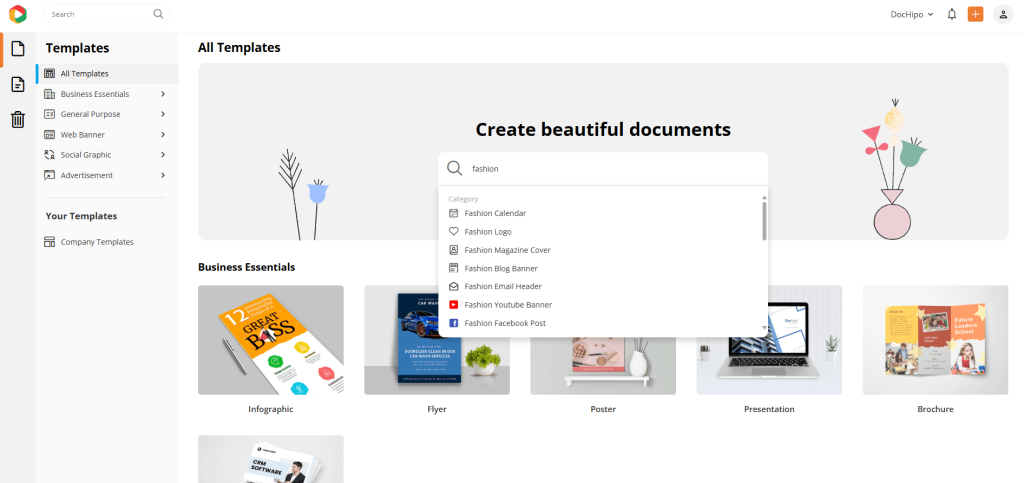Open the notifications bell
The width and height of the screenshot is (1024, 483).
952,14
